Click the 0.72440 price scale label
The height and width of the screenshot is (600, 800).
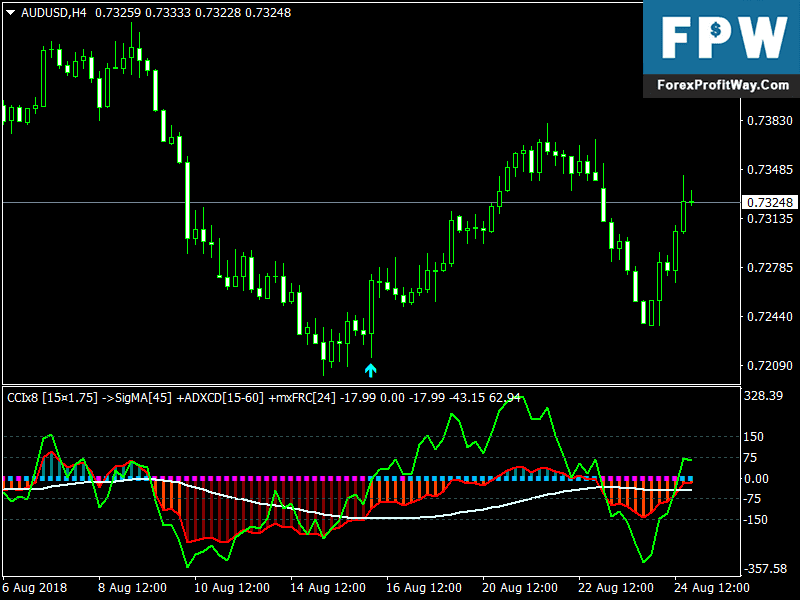tap(769, 317)
